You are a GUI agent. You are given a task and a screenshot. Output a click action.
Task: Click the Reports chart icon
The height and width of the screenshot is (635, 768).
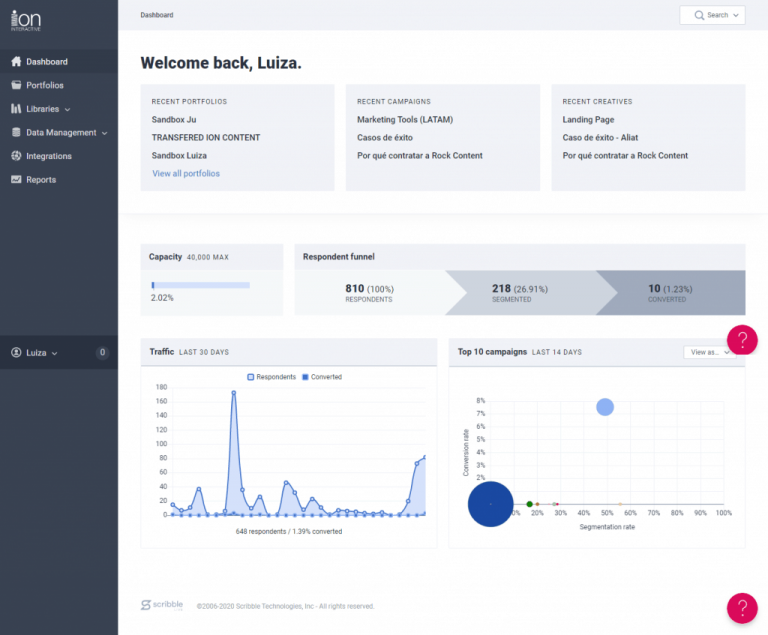pos(16,180)
